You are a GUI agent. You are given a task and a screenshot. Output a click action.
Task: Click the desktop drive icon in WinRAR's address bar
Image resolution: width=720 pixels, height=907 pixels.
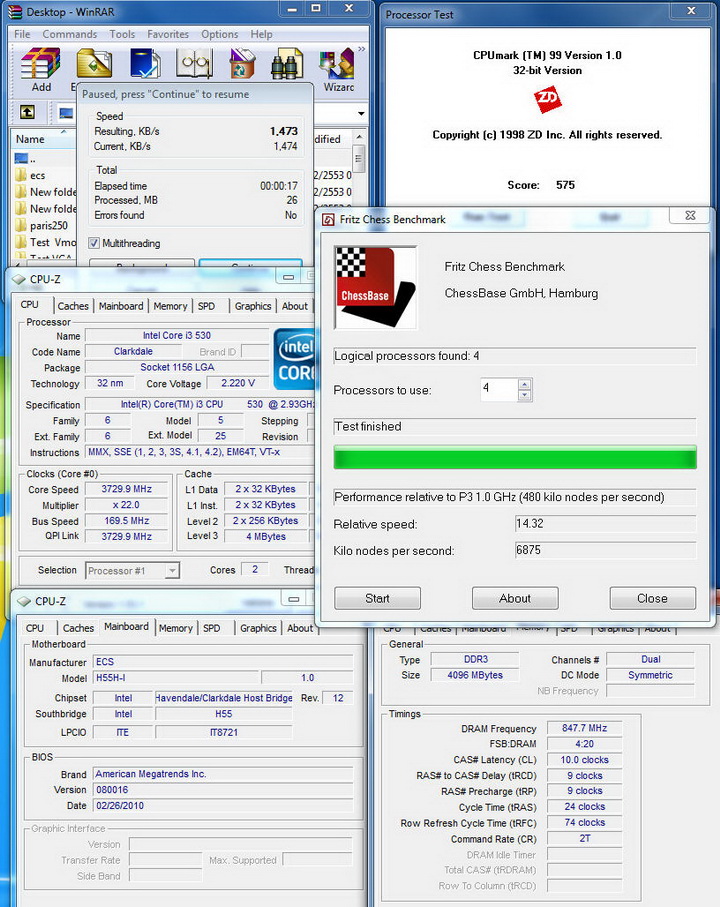pos(66,113)
